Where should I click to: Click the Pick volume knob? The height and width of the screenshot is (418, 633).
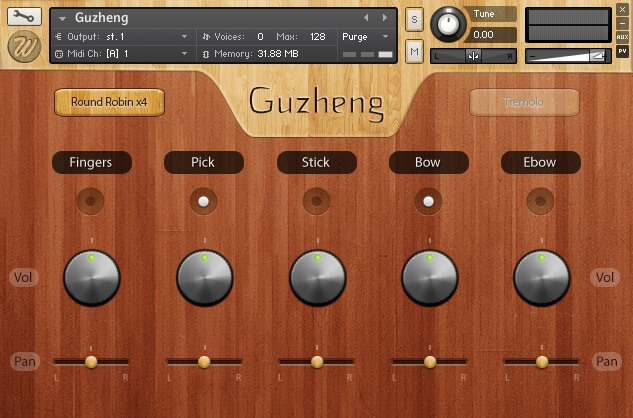[205, 278]
